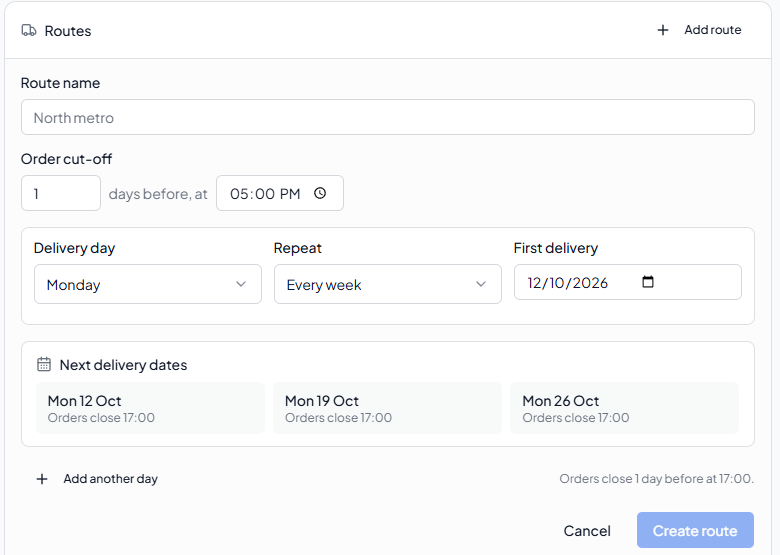Select the Mon 26 Oct delivery date card
The height and width of the screenshot is (555, 780).
pyautogui.click(x=624, y=408)
